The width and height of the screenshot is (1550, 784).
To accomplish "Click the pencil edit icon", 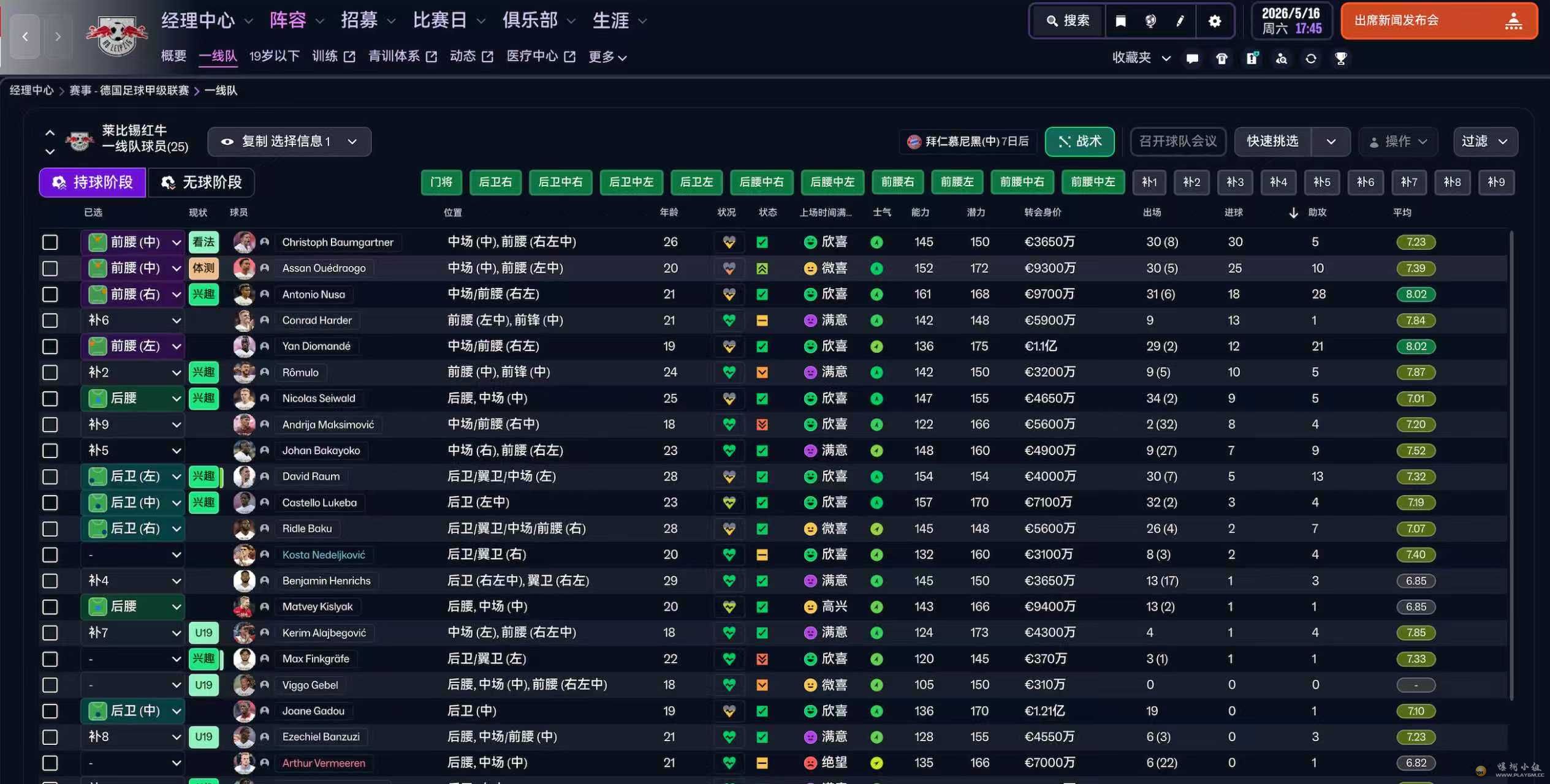I will (x=1180, y=21).
